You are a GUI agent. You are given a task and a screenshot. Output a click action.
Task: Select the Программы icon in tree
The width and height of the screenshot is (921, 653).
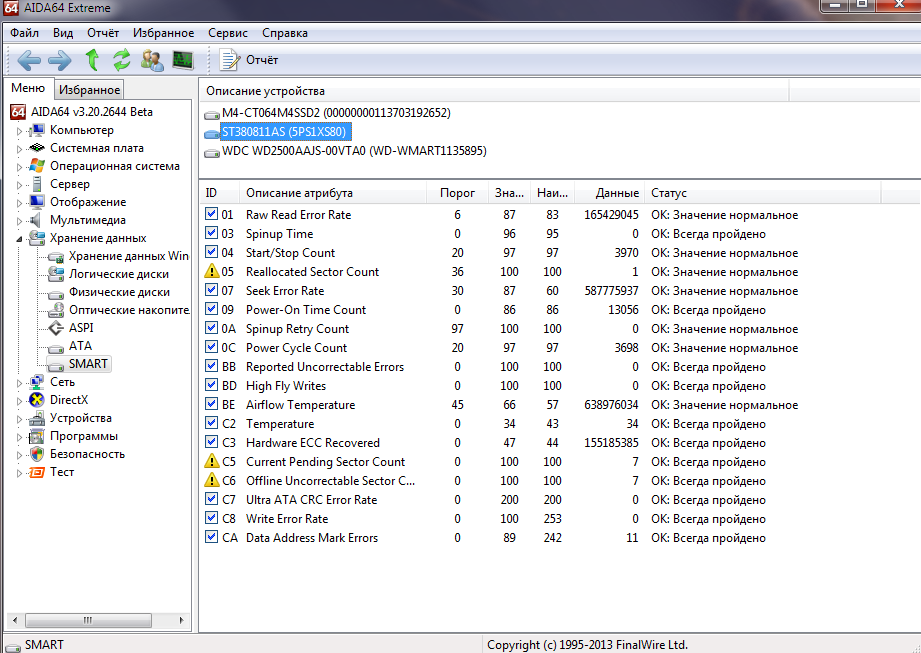37,436
